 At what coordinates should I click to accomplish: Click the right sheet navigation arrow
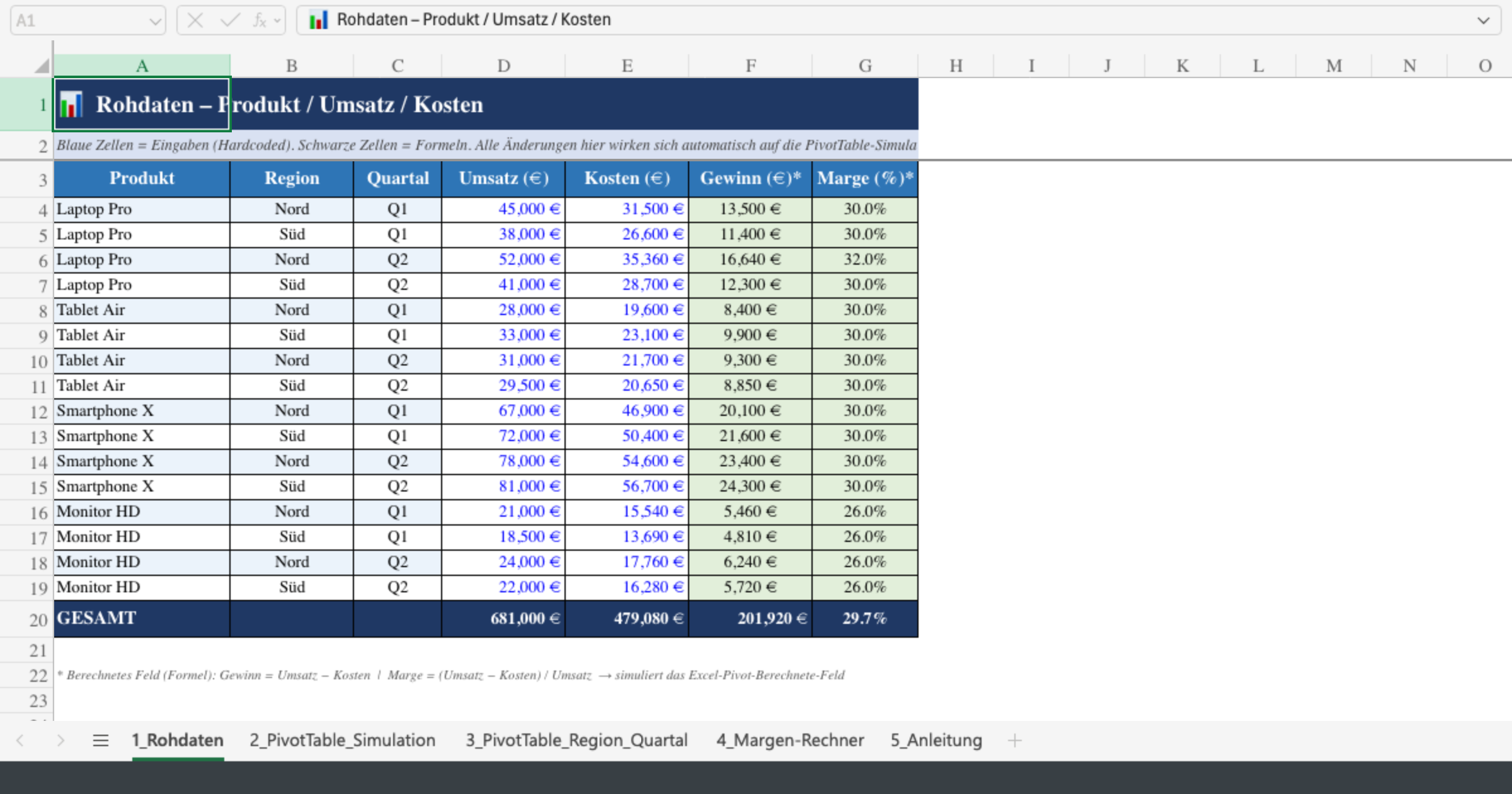point(61,740)
